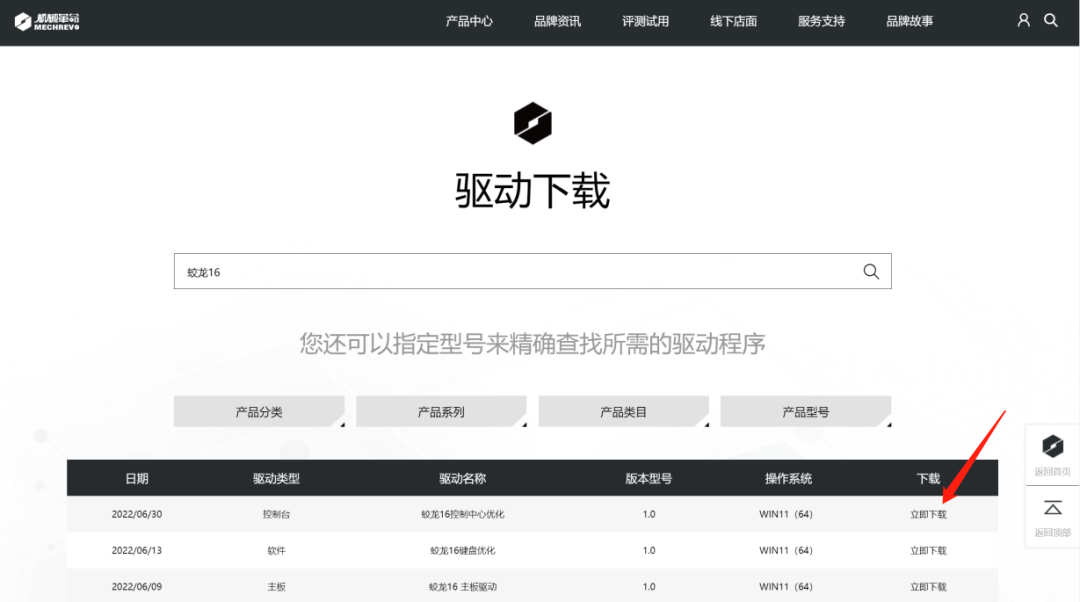Download 蛟龙16控制中心优化 via 立即下载
The height and width of the screenshot is (602, 1080).
(x=928, y=513)
